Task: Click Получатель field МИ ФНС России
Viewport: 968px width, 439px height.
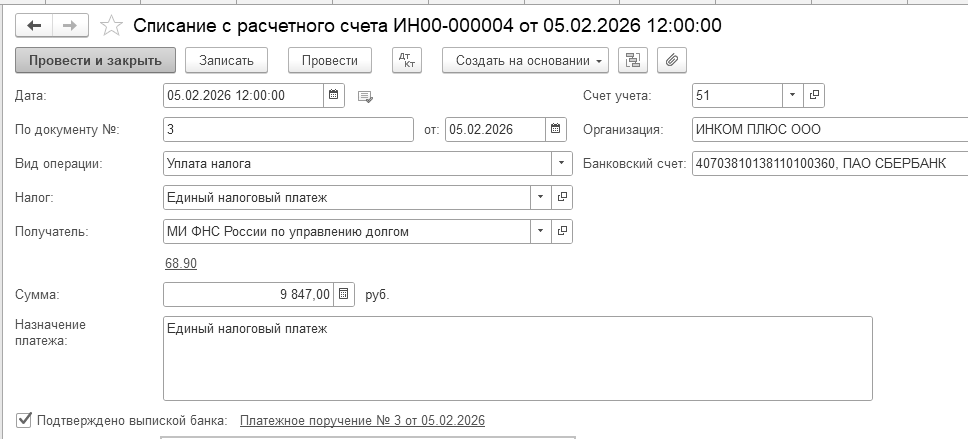Action: [x=347, y=232]
